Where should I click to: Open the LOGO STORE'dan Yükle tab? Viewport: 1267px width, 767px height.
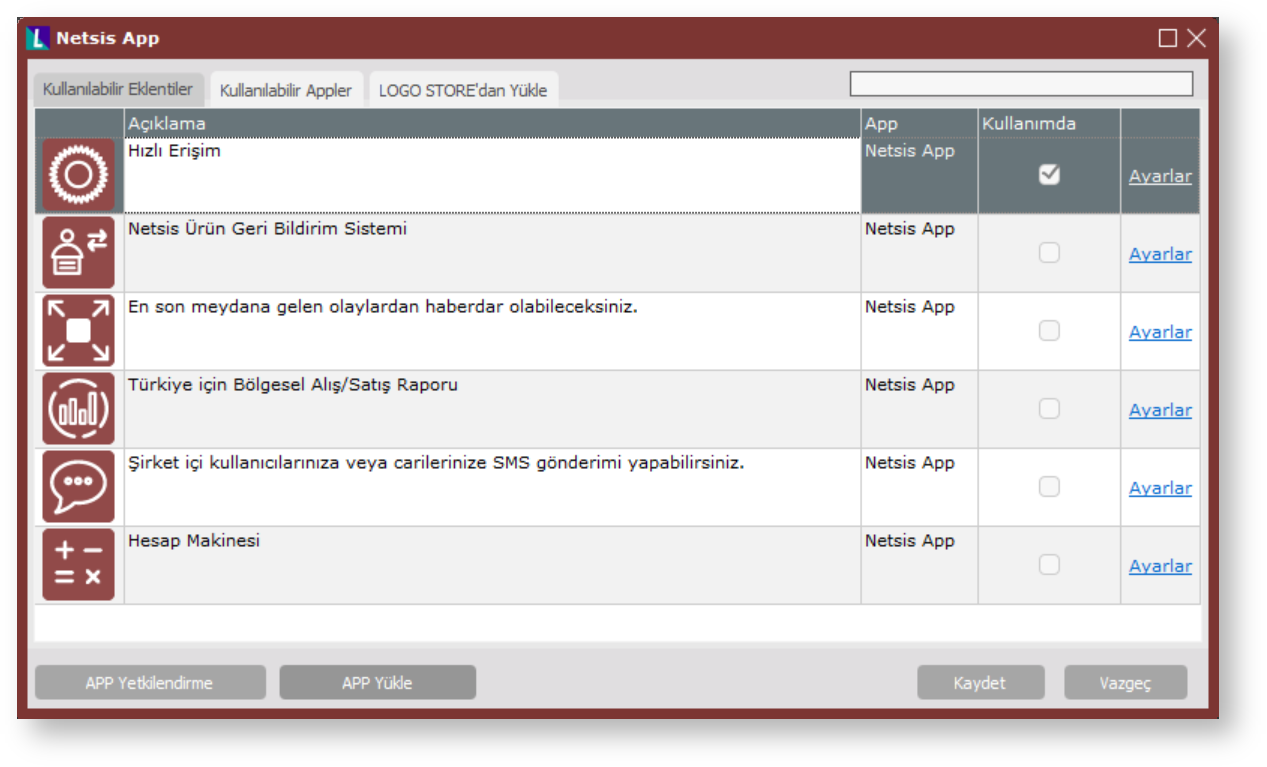coord(463,90)
